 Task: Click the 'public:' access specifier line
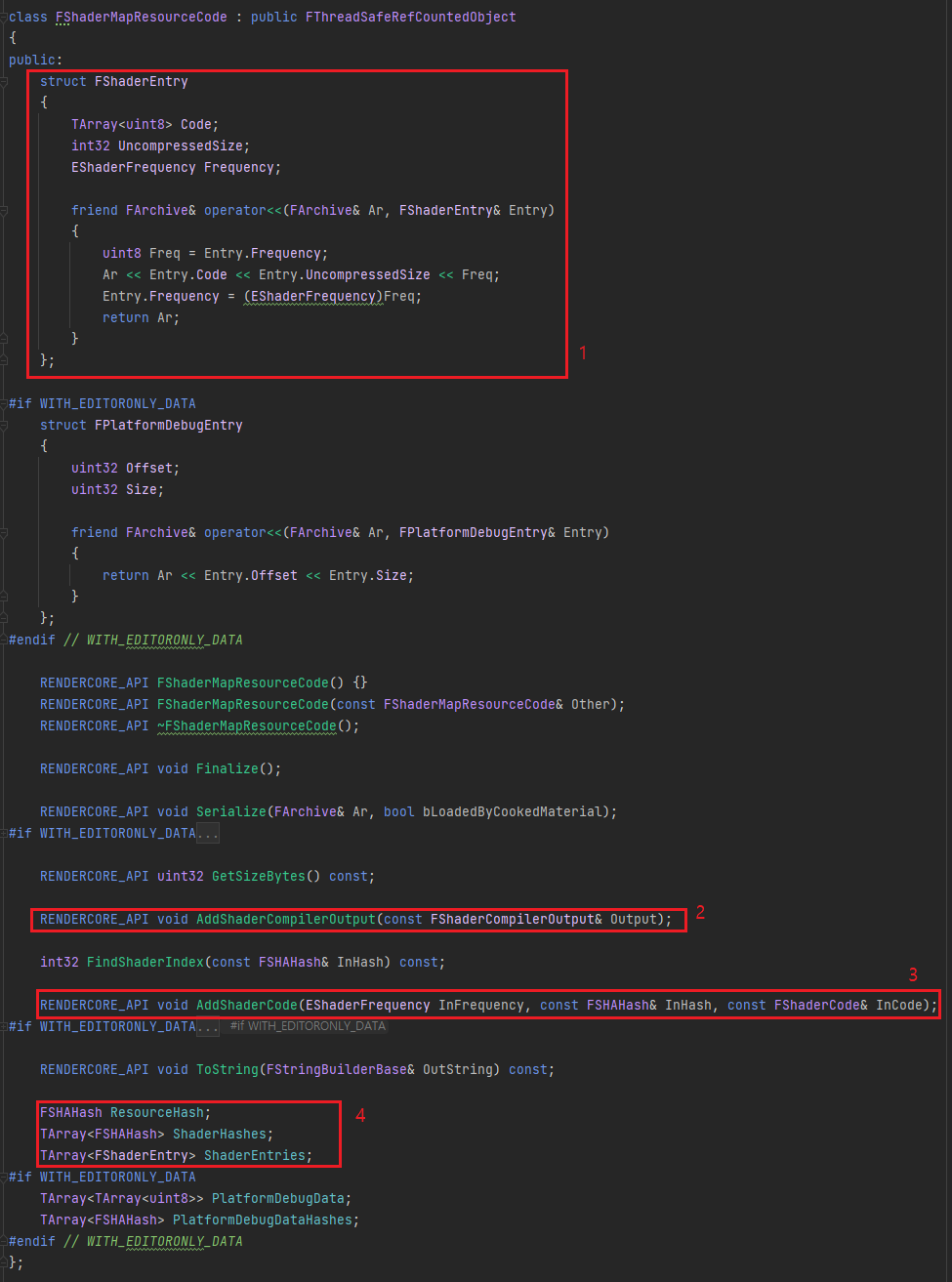click(x=36, y=60)
